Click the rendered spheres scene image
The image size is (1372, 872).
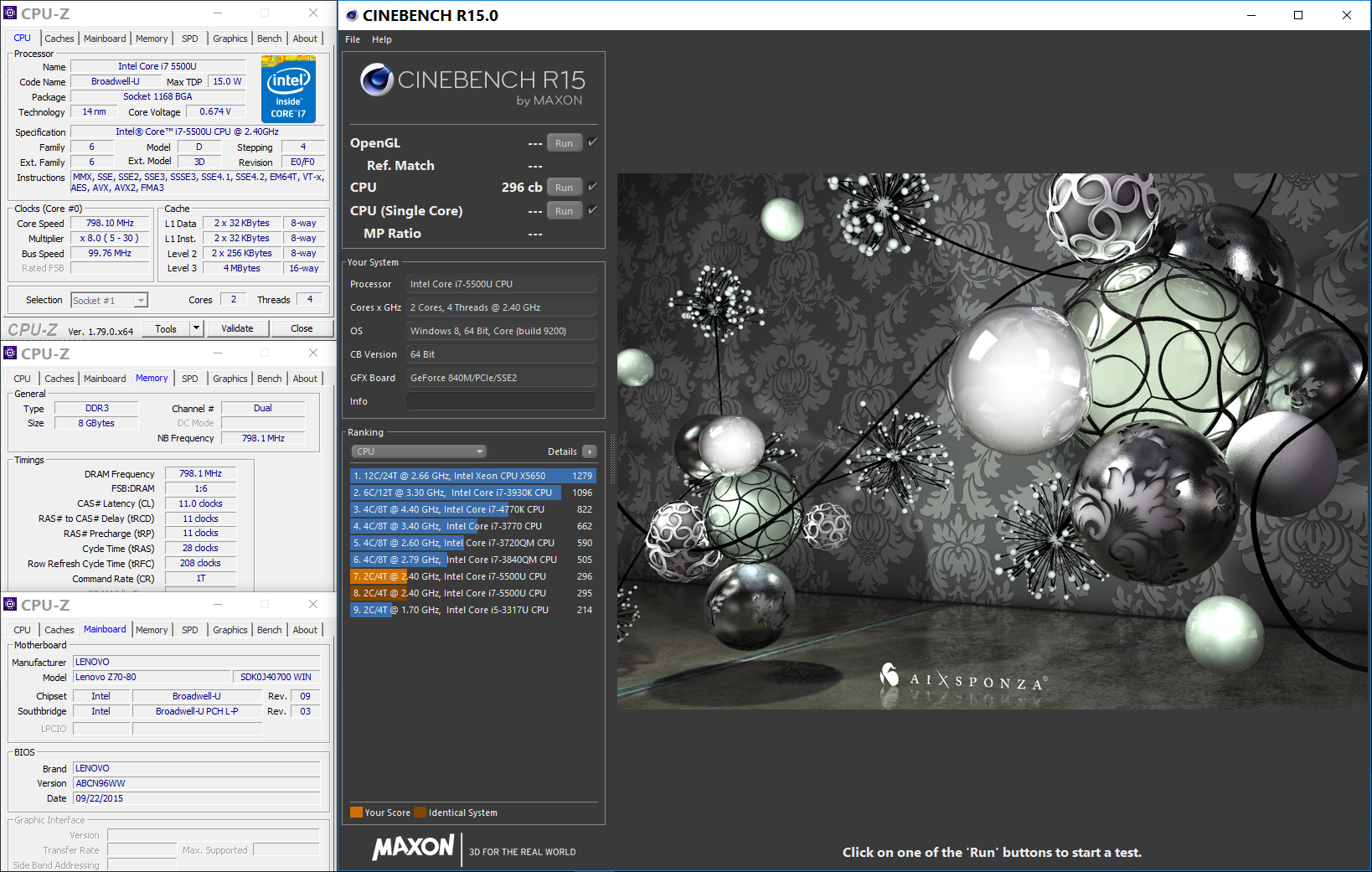click(992, 441)
